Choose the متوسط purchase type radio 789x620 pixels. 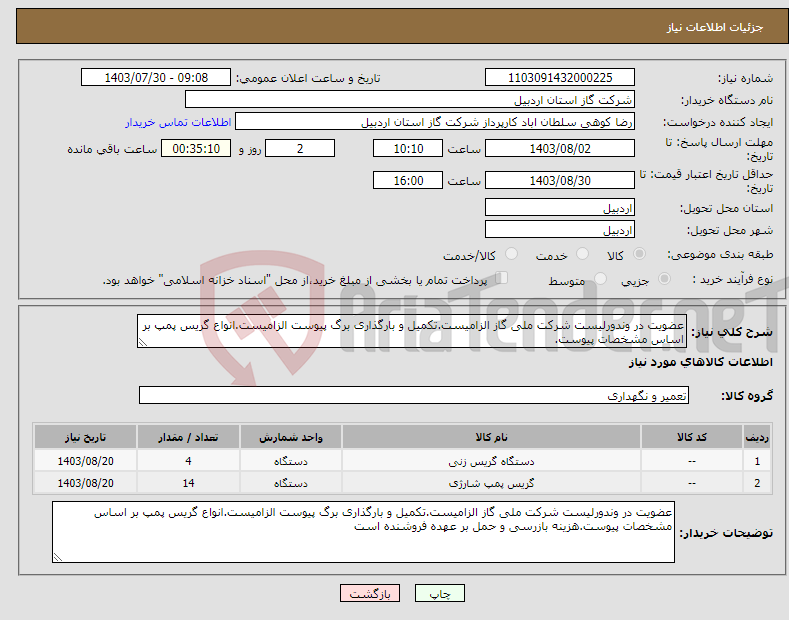point(600,278)
